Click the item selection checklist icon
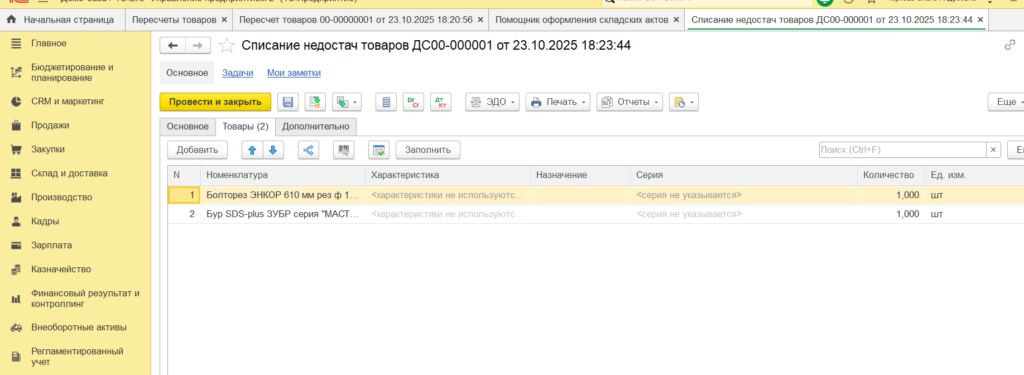The height and width of the screenshot is (375, 1024). click(x=379, y=150)
